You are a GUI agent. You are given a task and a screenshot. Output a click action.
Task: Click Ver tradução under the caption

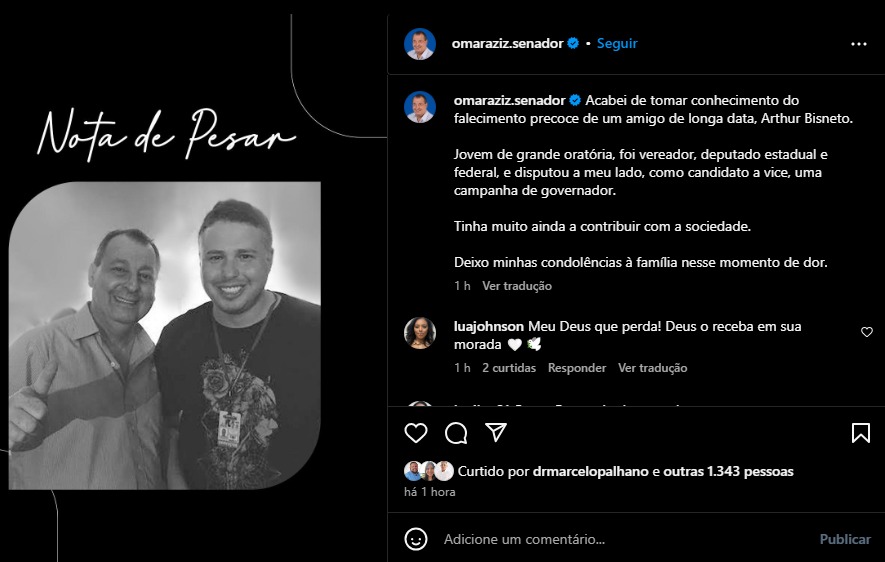(517, 286)
